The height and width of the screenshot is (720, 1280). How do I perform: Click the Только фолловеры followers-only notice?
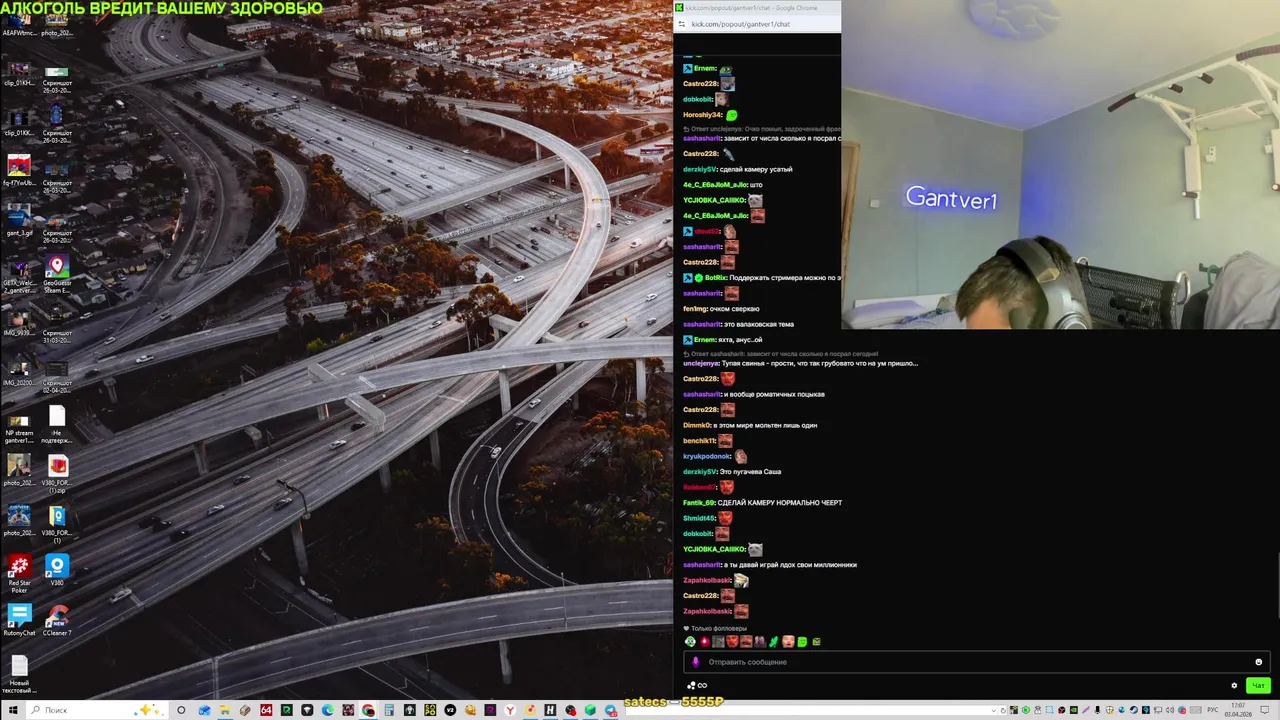714,628
